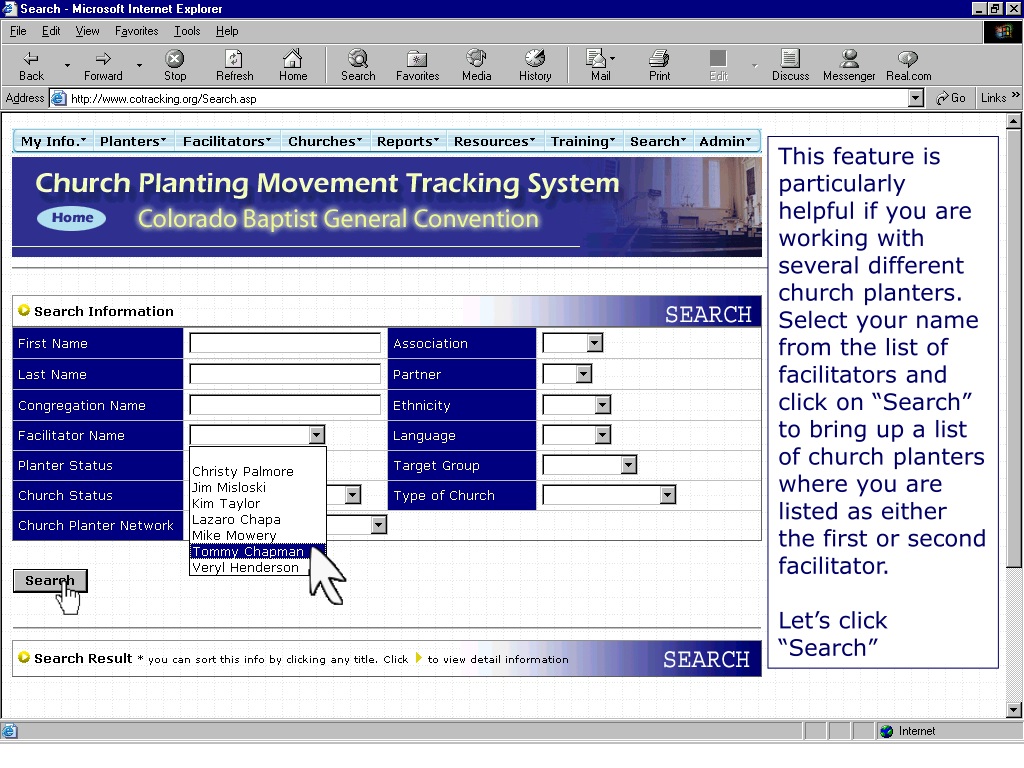Click the Internet zone status icon
The width and height of the screenshot is (1024, 768).
click(886, 731)
